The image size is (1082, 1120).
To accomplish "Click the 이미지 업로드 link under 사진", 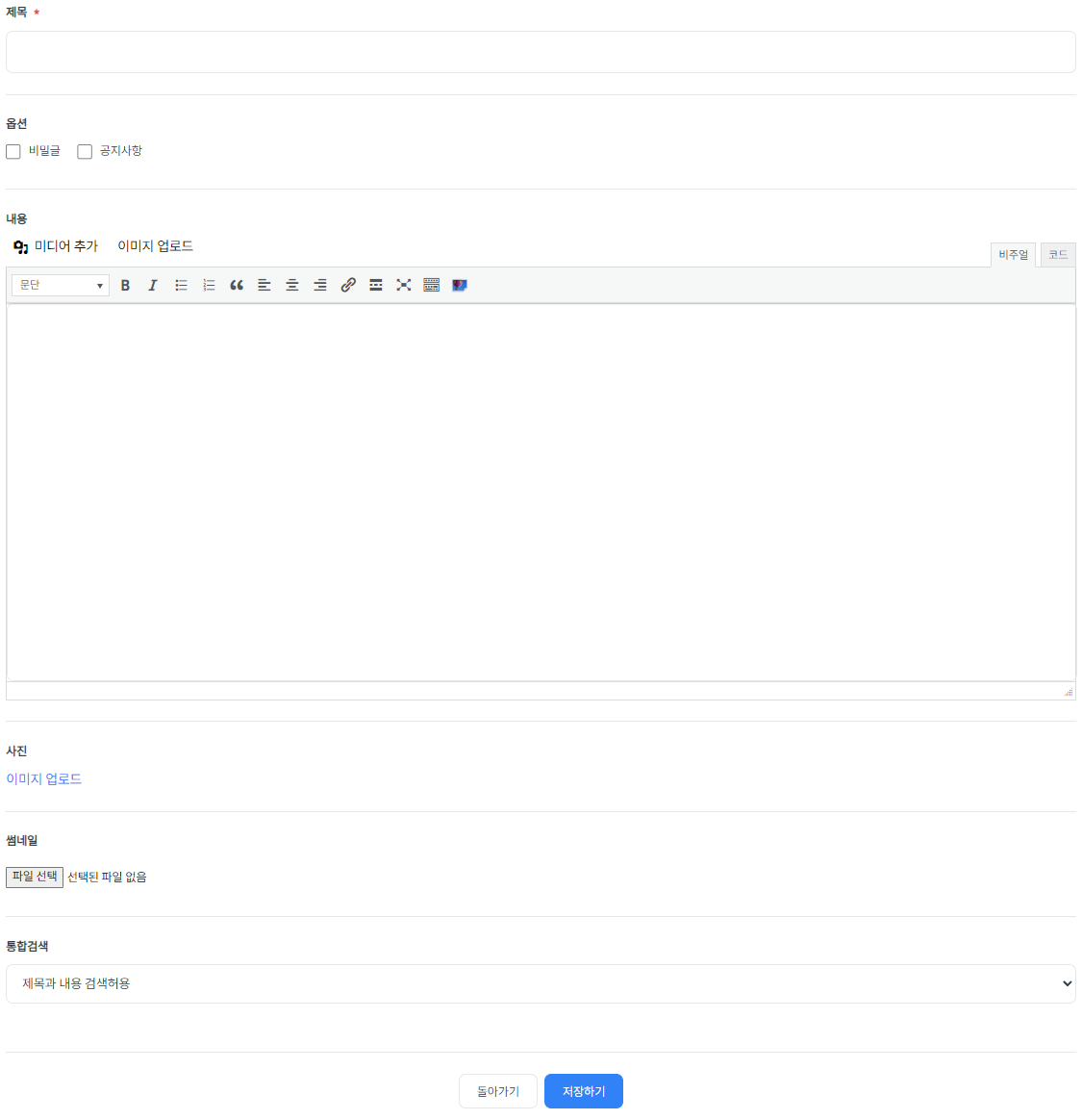I will point(44,779).
